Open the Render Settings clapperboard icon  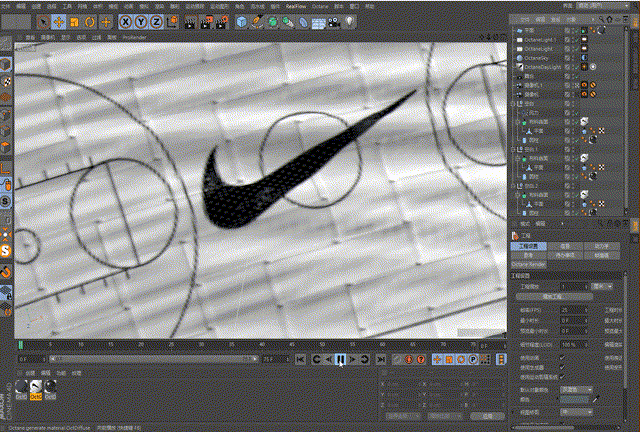[x=222, y=22]
